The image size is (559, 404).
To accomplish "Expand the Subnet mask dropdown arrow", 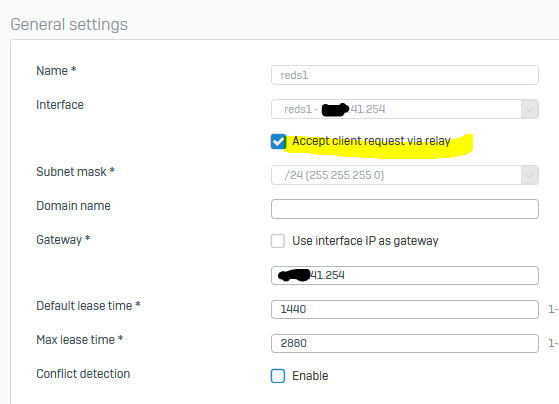I will (x=529, y=175).
